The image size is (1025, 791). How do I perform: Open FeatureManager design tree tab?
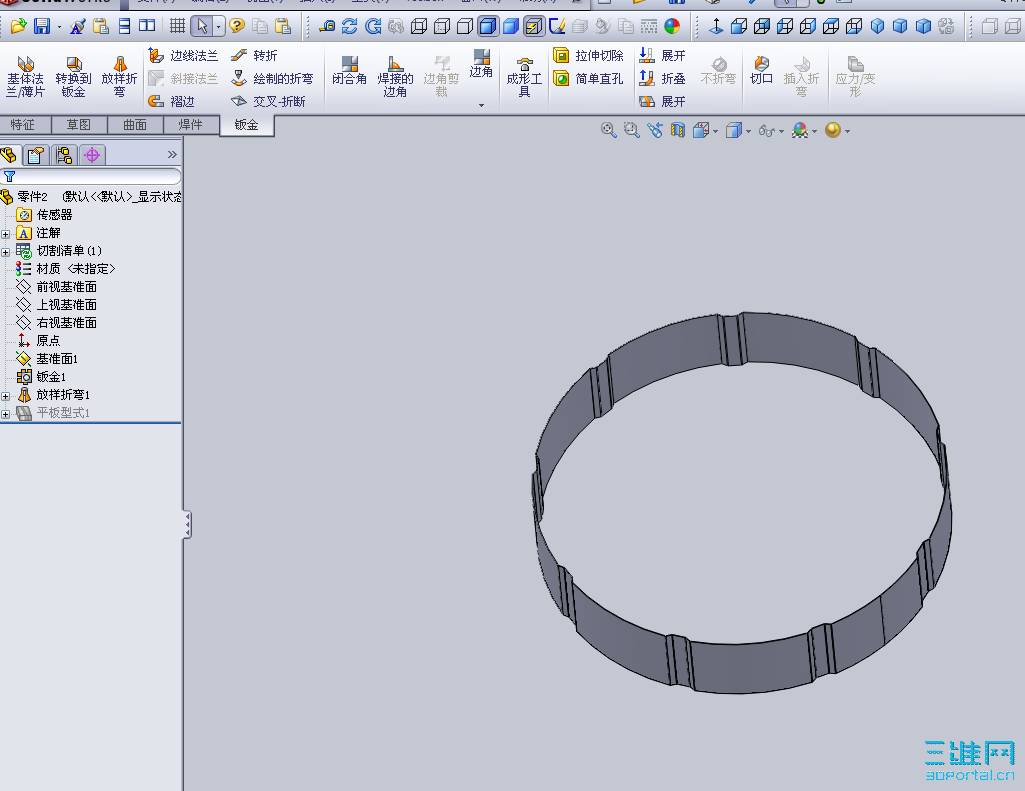pyautogui.click(x=9, y=155)
